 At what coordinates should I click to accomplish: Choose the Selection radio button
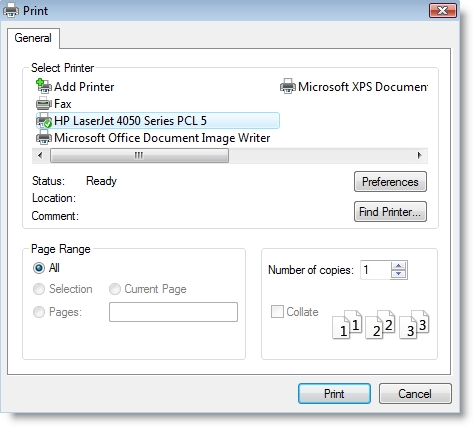tap(39, 289)
